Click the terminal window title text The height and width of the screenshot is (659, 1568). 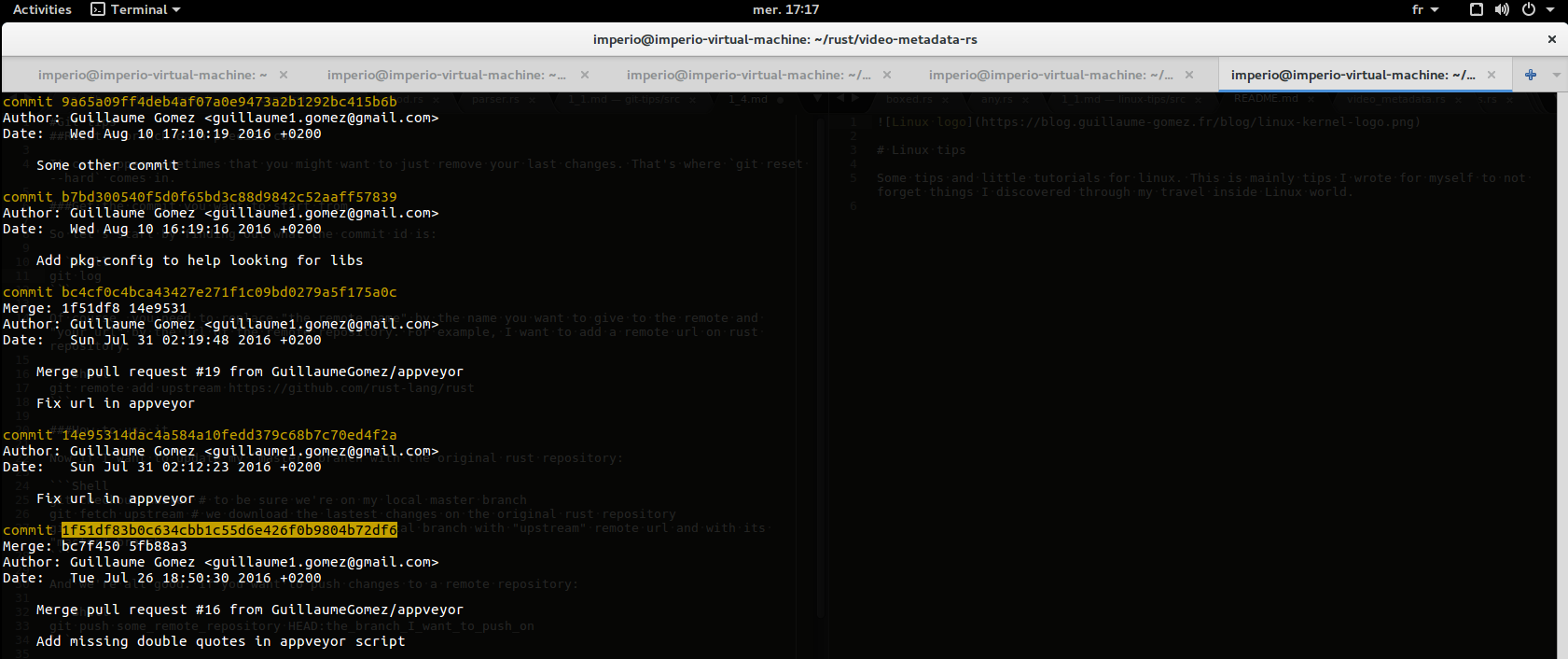coord(785,39)
